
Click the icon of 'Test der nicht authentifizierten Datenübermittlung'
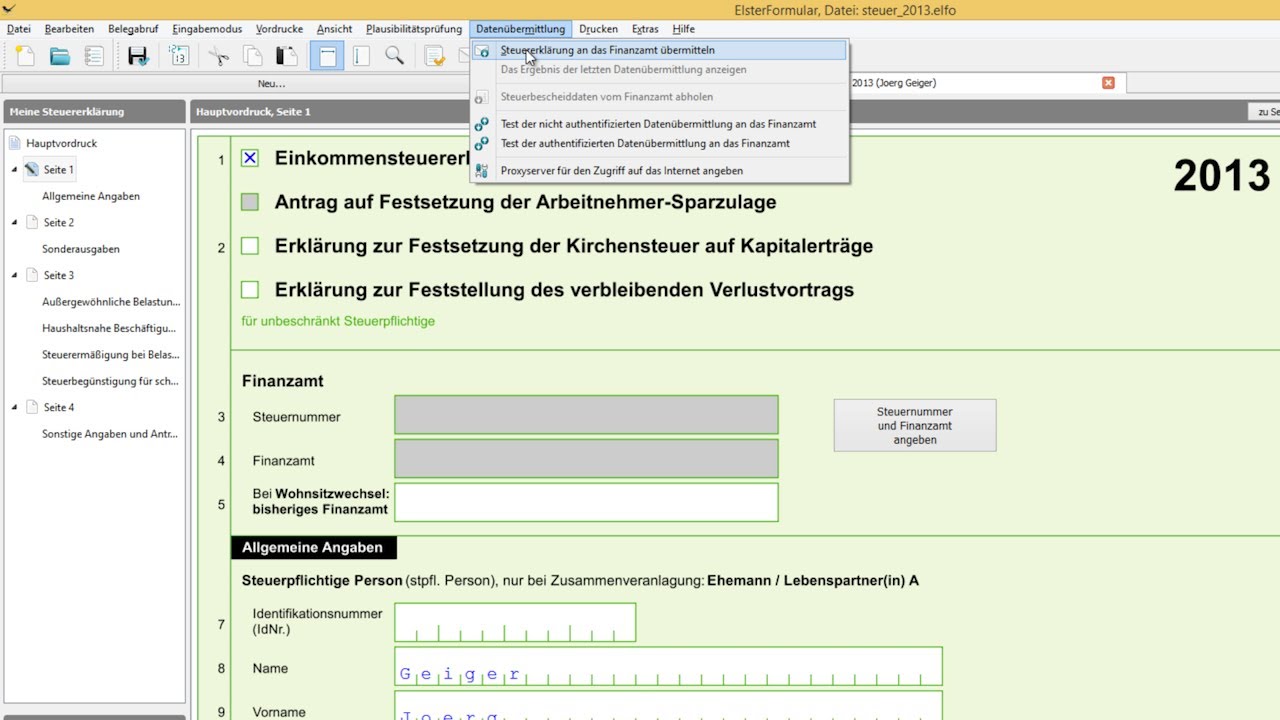point(482,124)
